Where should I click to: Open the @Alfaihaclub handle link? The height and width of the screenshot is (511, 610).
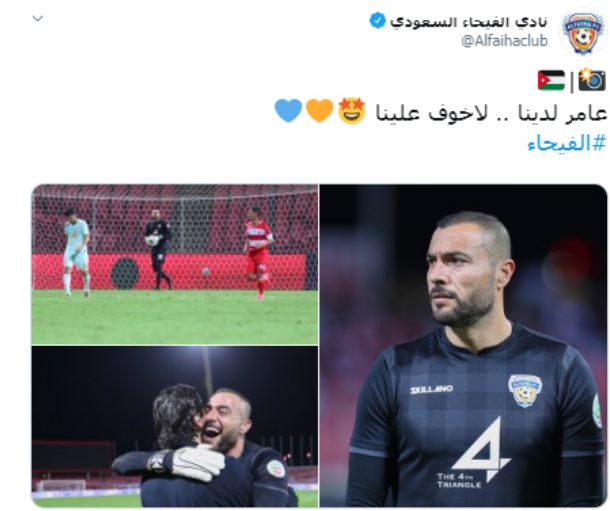click(505, 40)
